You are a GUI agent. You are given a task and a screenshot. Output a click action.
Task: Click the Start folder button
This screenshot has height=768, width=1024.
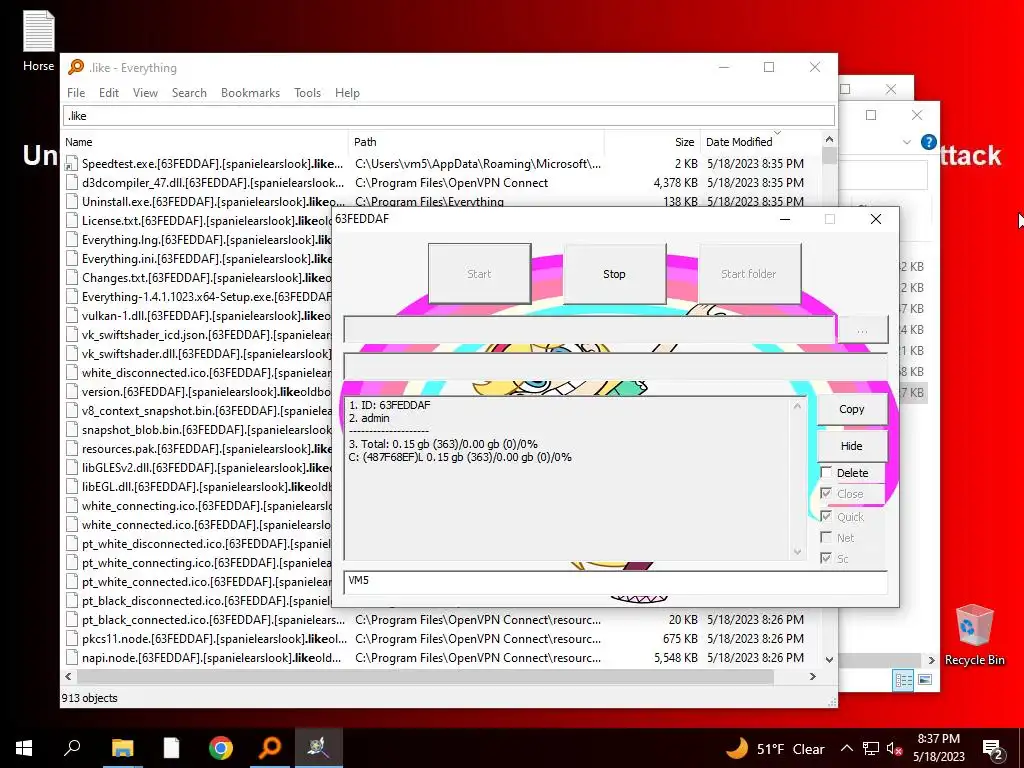tap(749, 274)
